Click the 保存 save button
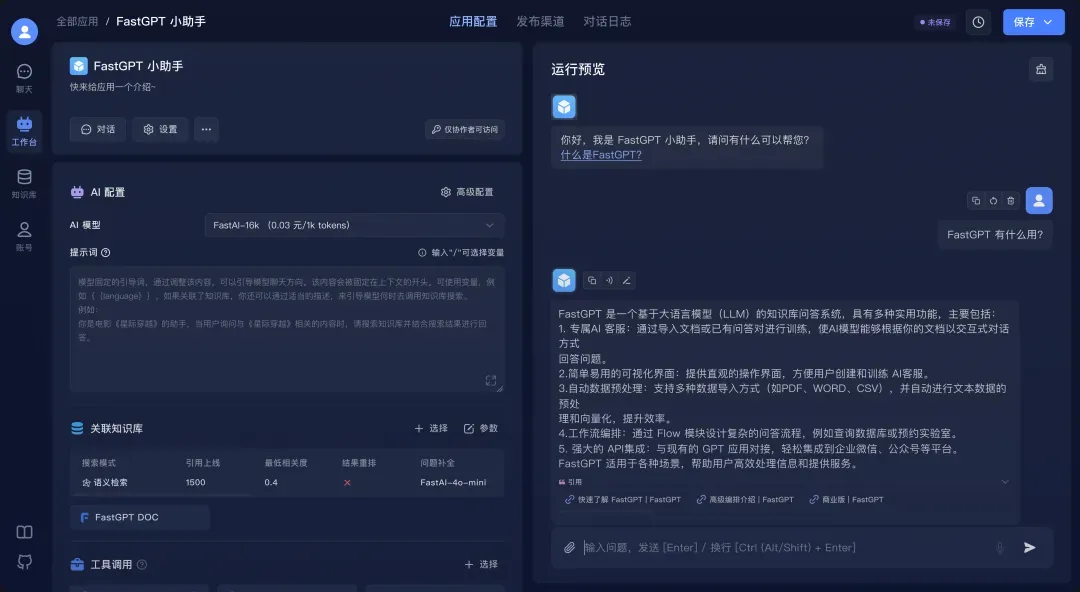The width and height of the screenshot is (1080, 592). tap(1024, 22)
